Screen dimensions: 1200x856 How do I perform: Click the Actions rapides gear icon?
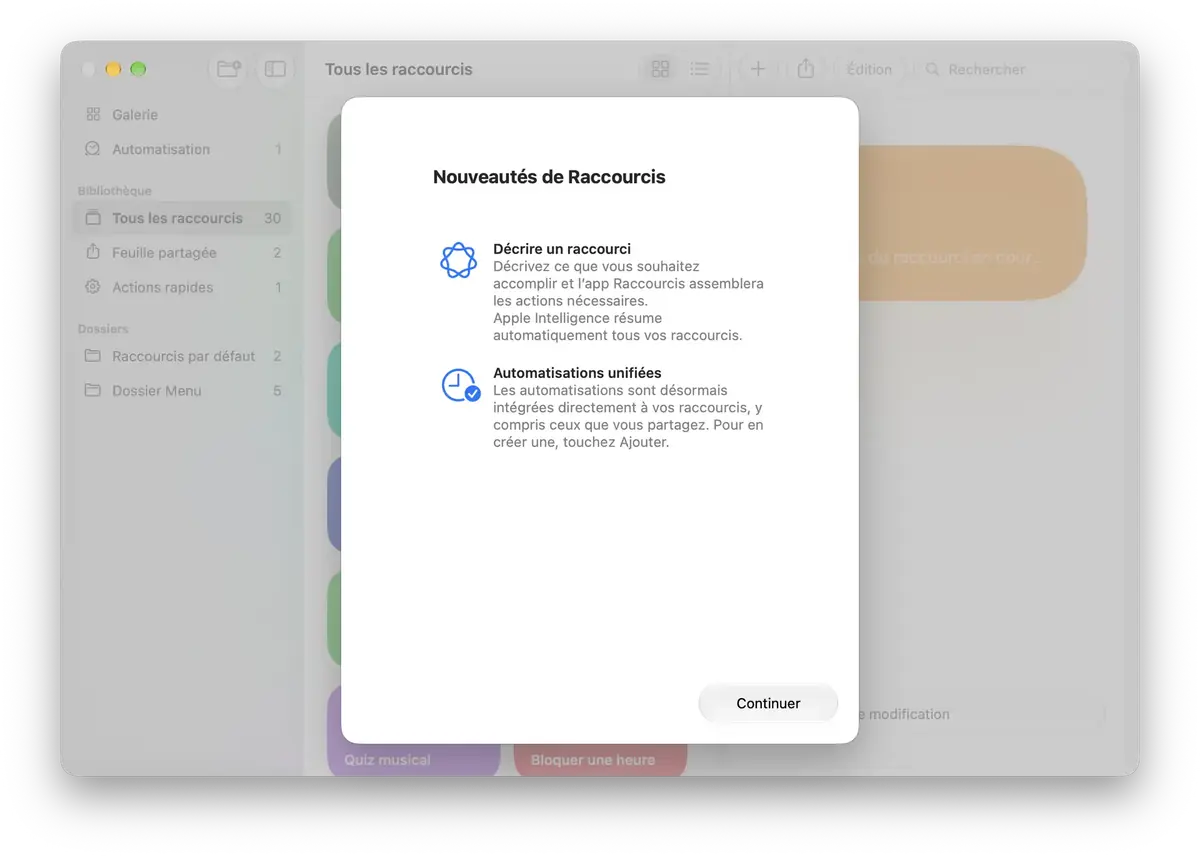coord(93,287)
